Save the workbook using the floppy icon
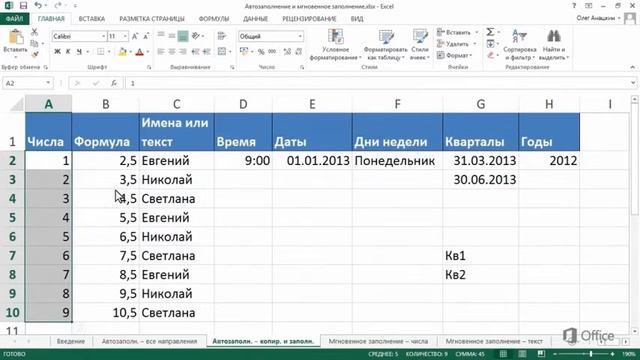Screen dimensions: 640x360 tap(23, 6)
